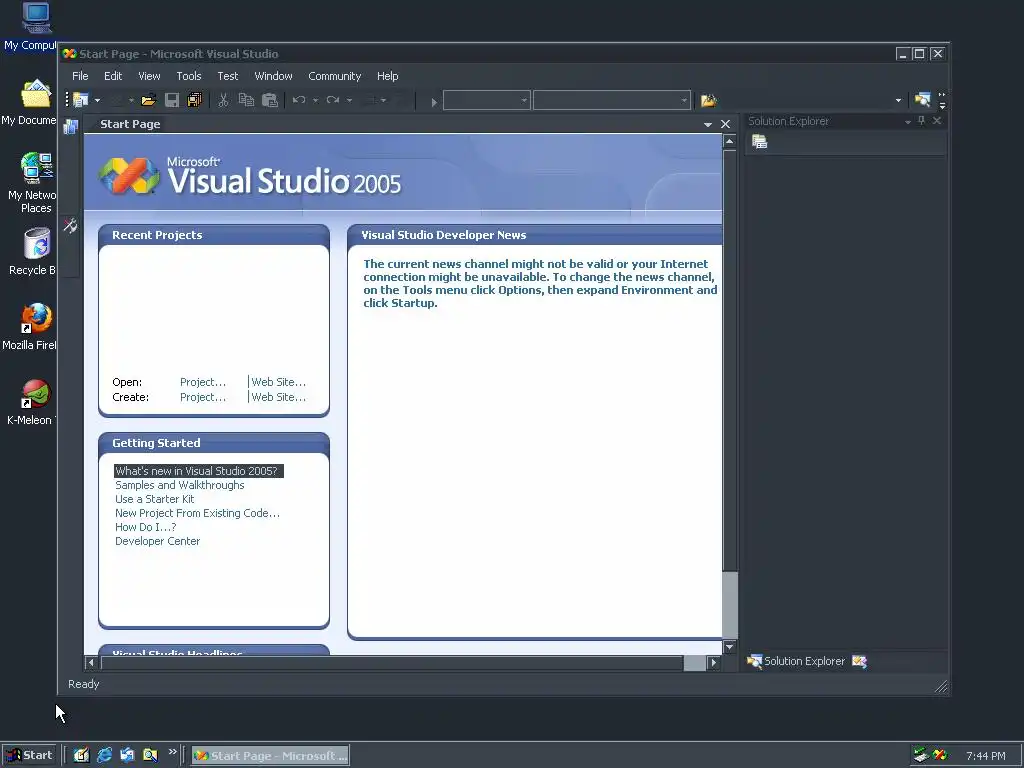1024x768 pixels.
Task: Click the Create Web Site... link
Action: point(278,397)
